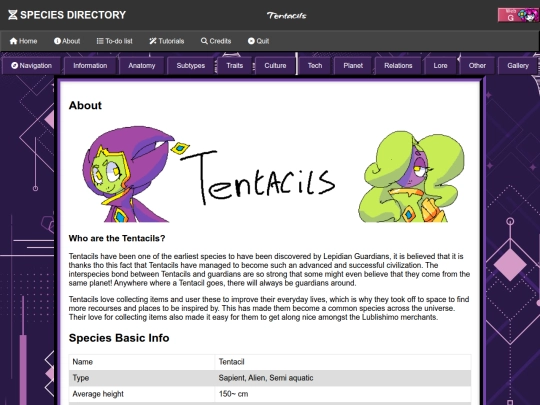Screen dimensions: 540x405
Task: Click the Credits magnifier icon
Action: point(204,41)
